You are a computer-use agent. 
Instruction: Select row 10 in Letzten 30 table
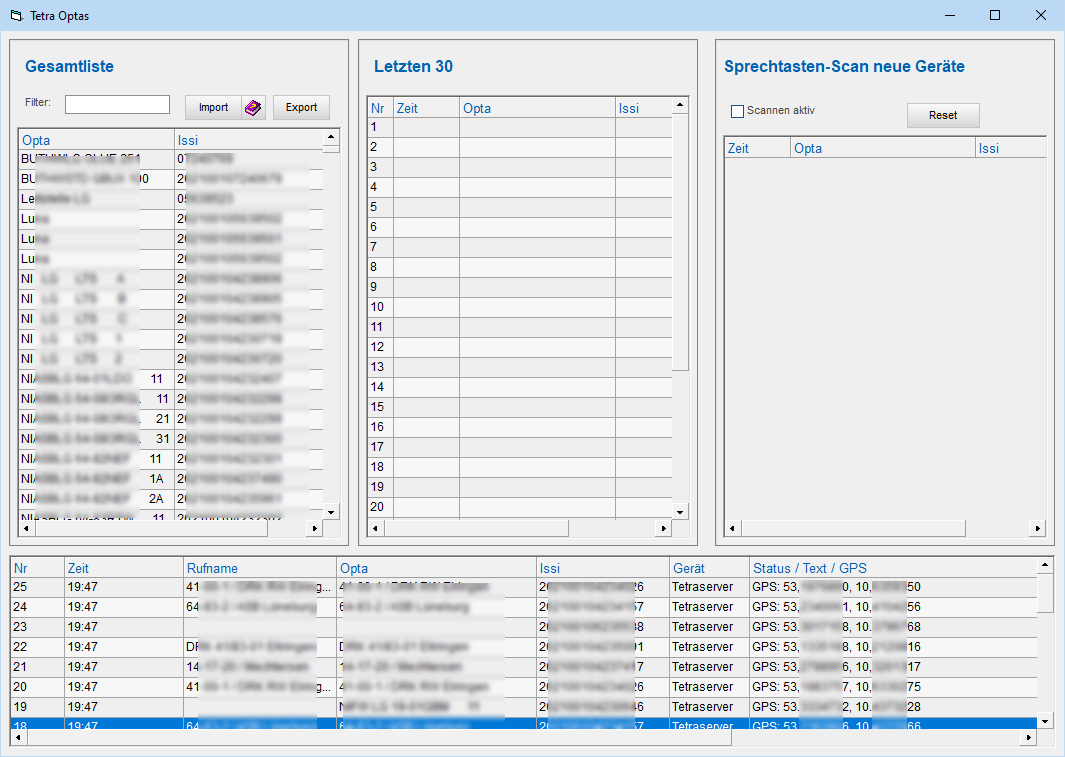coord(380,307)
